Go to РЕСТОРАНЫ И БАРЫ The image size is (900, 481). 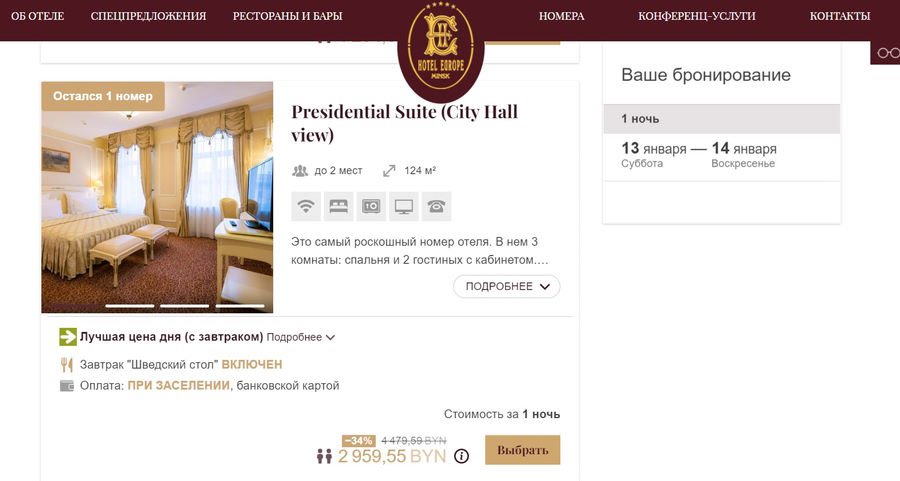pyautogui.click(x=287, y=16)
